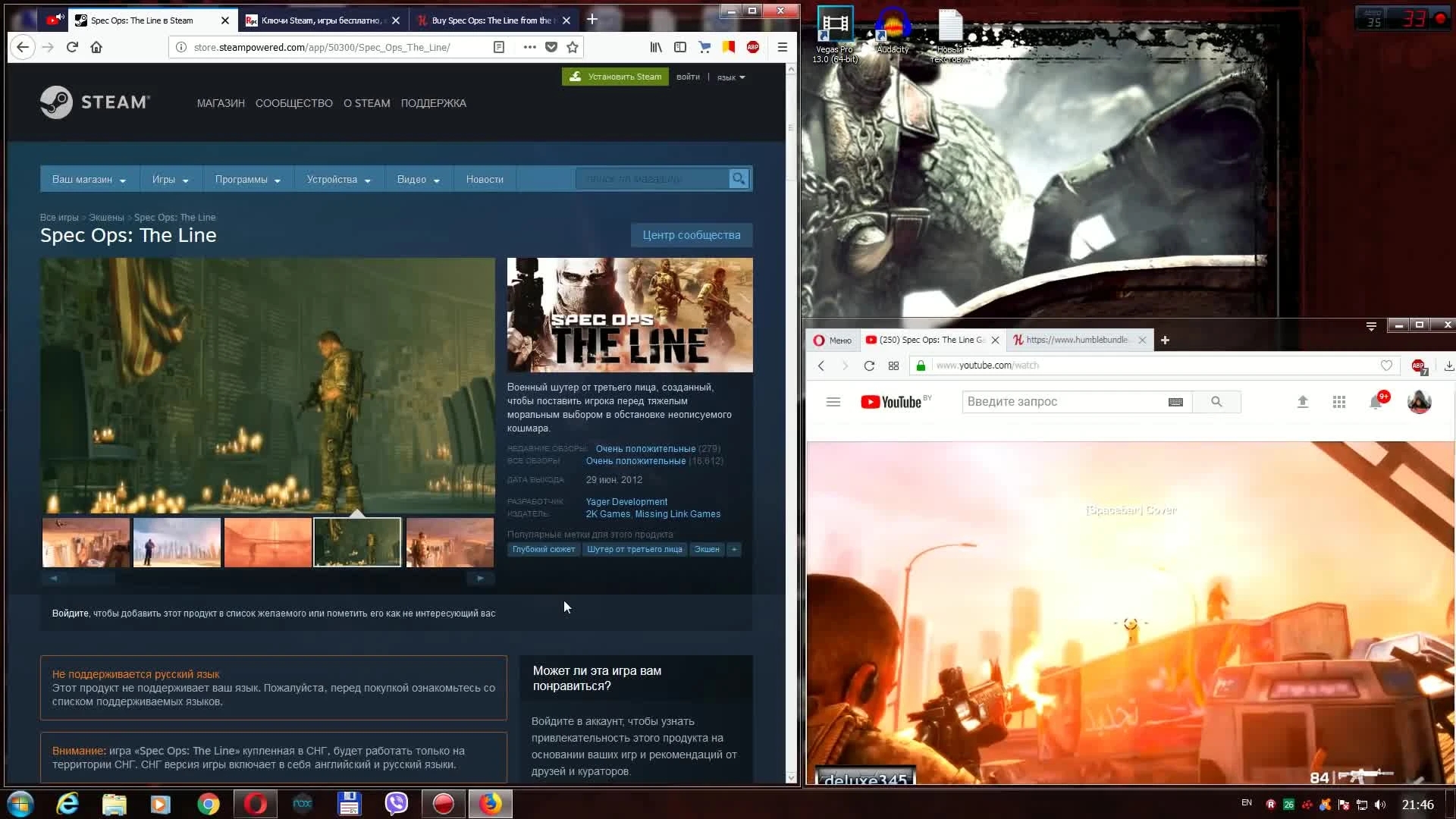
Task: Open Viber from the Windows taskbar
Action: [396, 804]
